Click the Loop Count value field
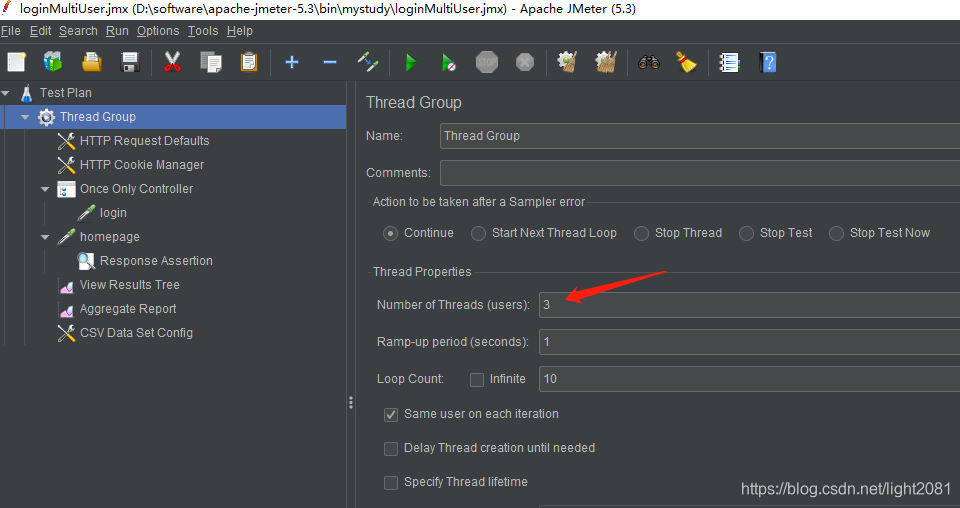Screen dimensions: 960x508 pyautogui.click(x=749, y=379)
